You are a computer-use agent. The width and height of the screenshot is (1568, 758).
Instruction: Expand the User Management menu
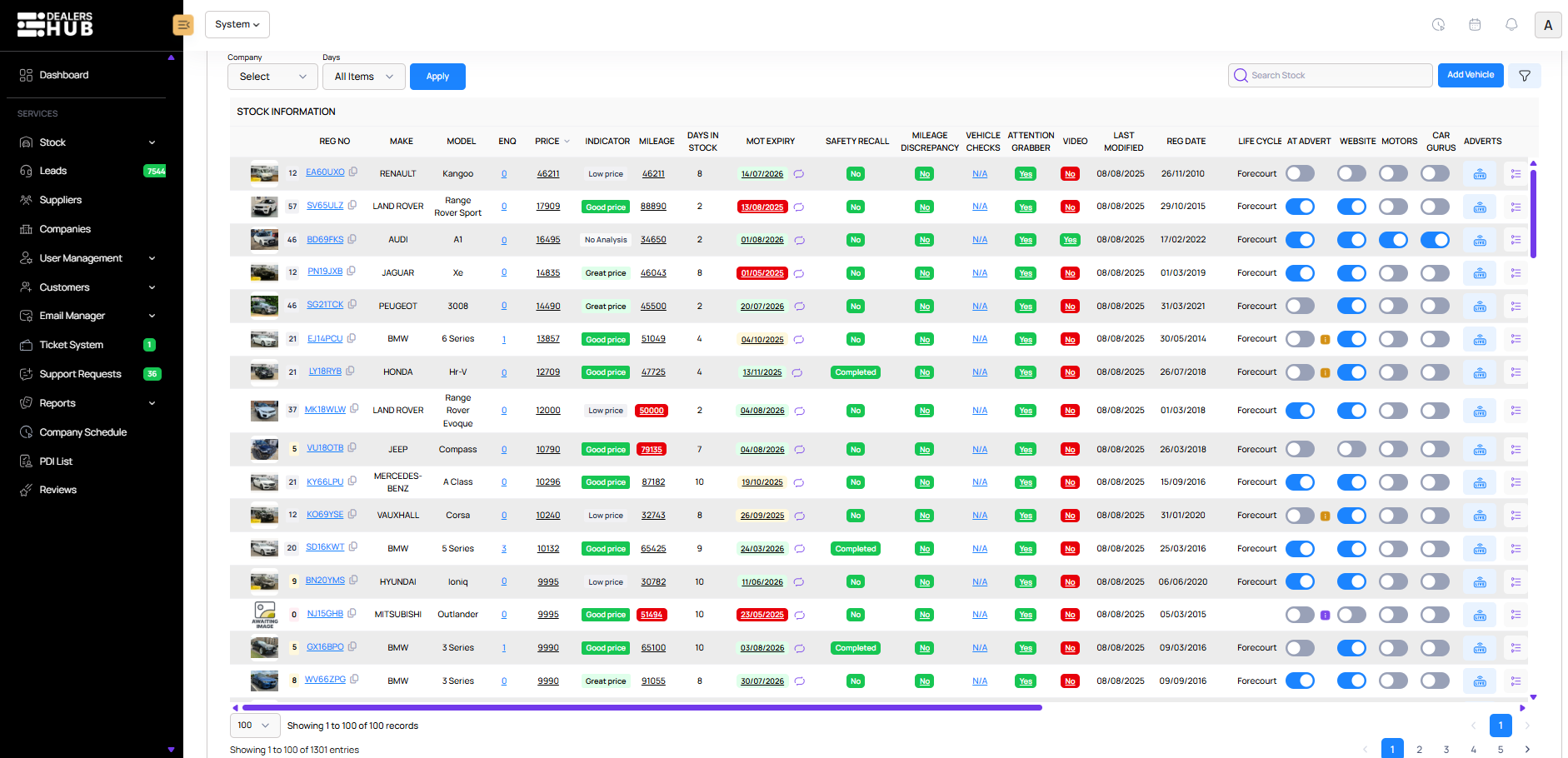tap(87, 258)
